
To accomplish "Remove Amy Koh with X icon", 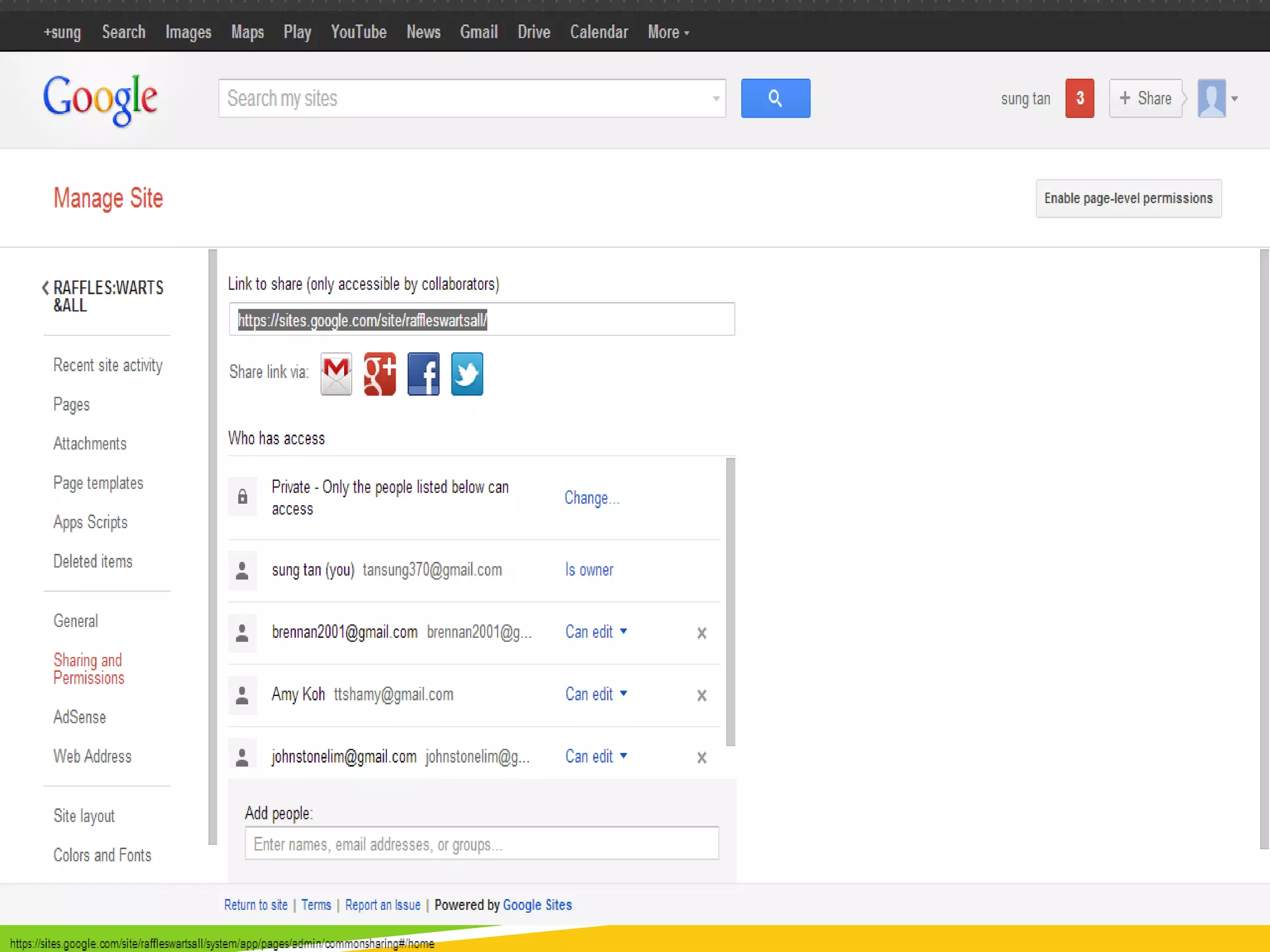I will point(701,695).
